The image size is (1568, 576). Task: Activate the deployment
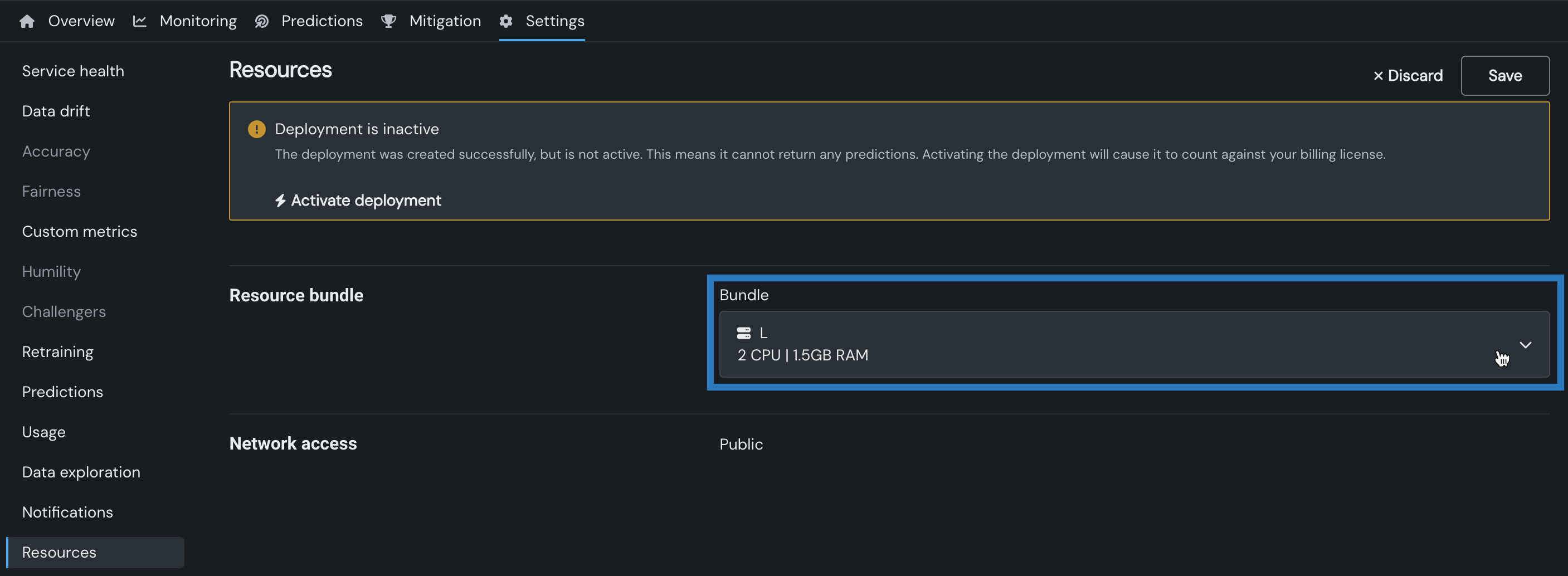pos(365,201)
